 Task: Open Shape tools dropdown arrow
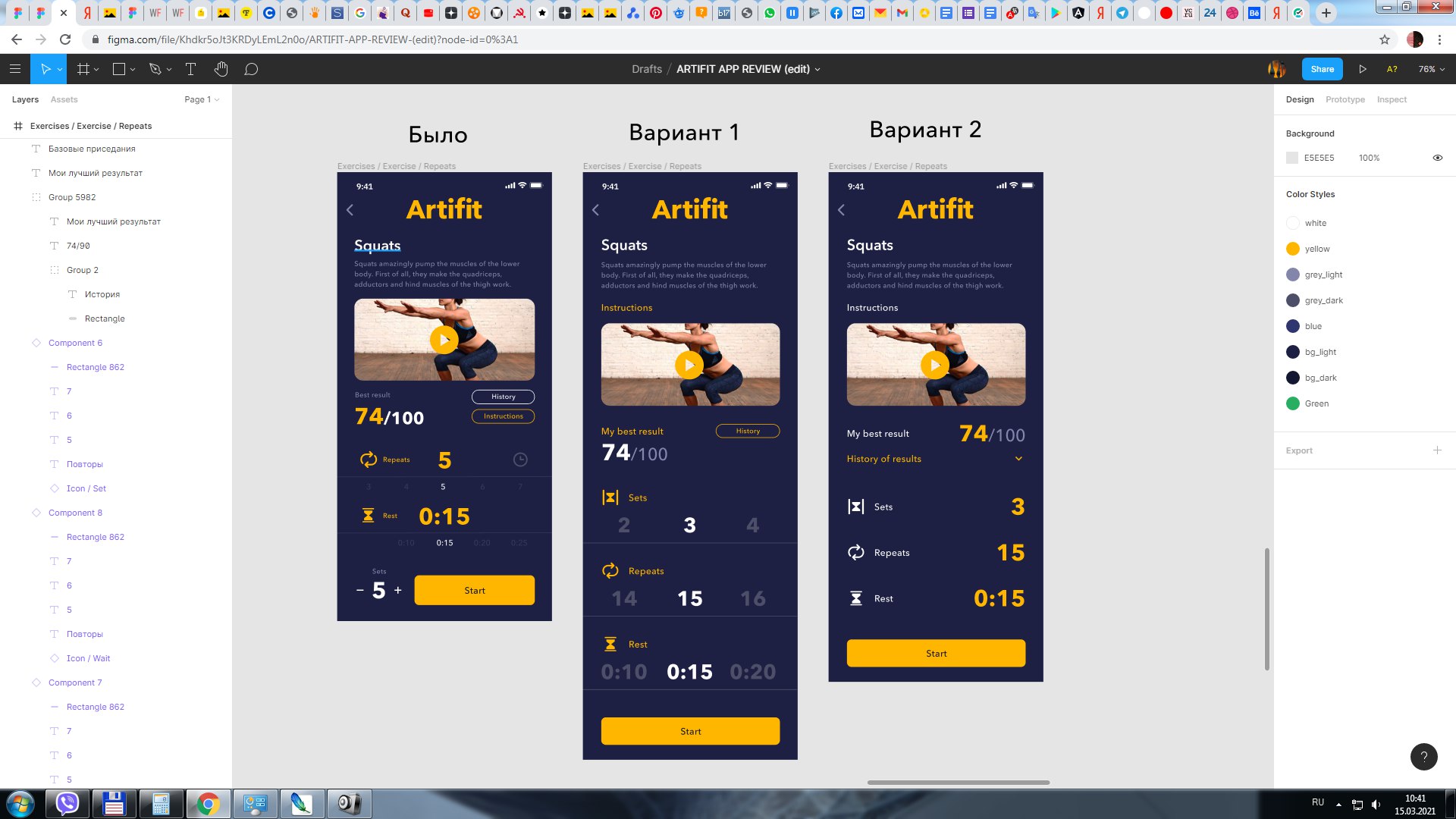pyautogui.click(x=133, y=70)
